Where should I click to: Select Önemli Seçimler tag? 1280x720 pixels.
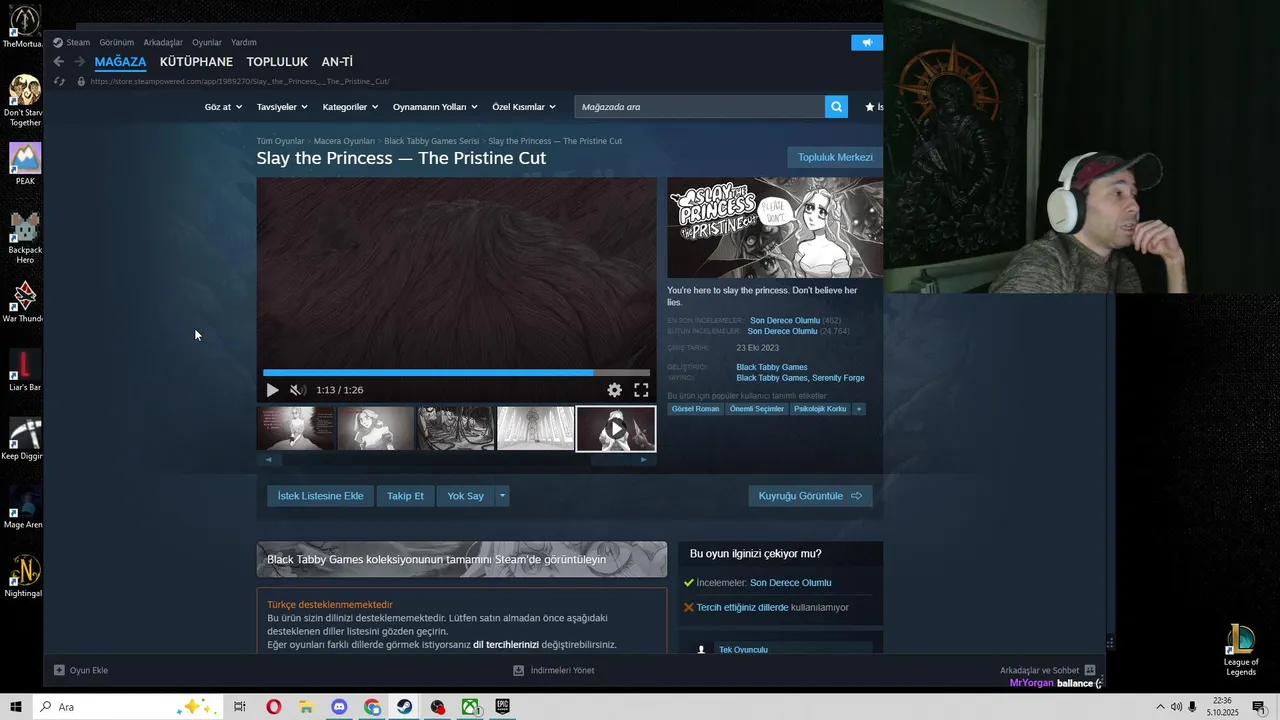757,409
